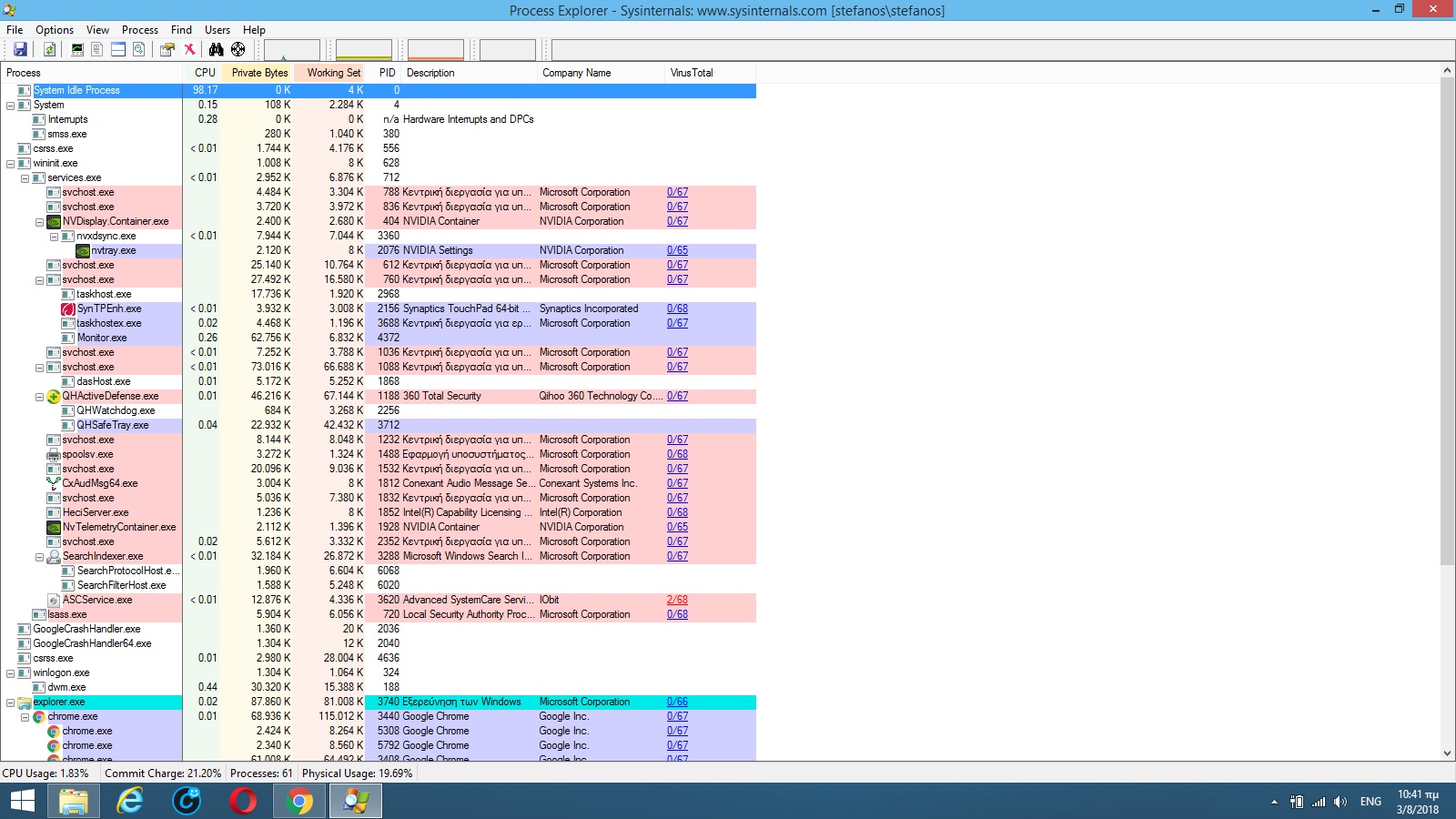Collapse the NVDisplay.Container.exe tree node
This screenshot has height=819, width=1456.
(x=39, y=222)
